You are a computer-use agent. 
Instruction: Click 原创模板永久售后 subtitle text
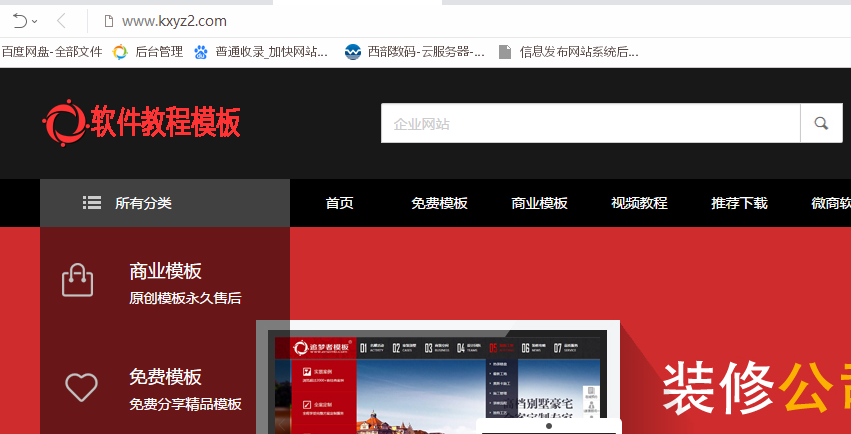click(185, 298)
